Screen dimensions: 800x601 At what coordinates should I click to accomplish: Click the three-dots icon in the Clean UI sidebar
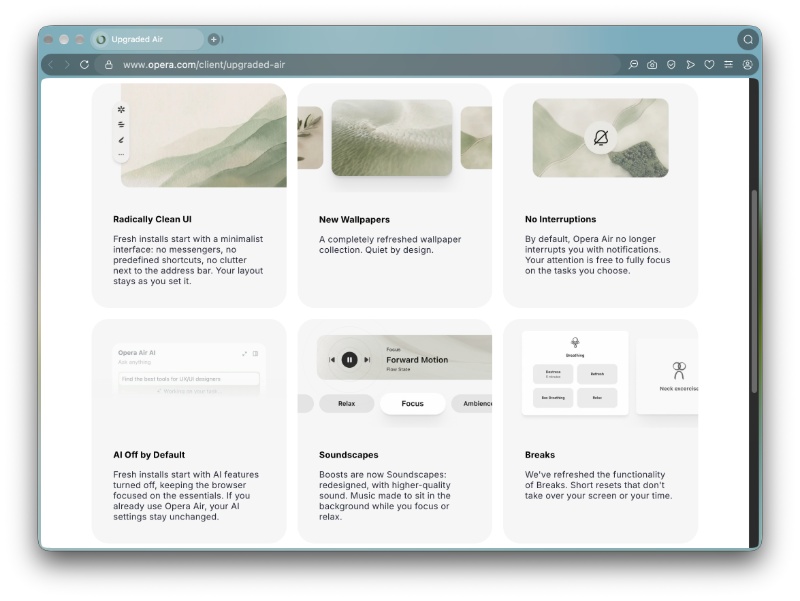(121, 154)
